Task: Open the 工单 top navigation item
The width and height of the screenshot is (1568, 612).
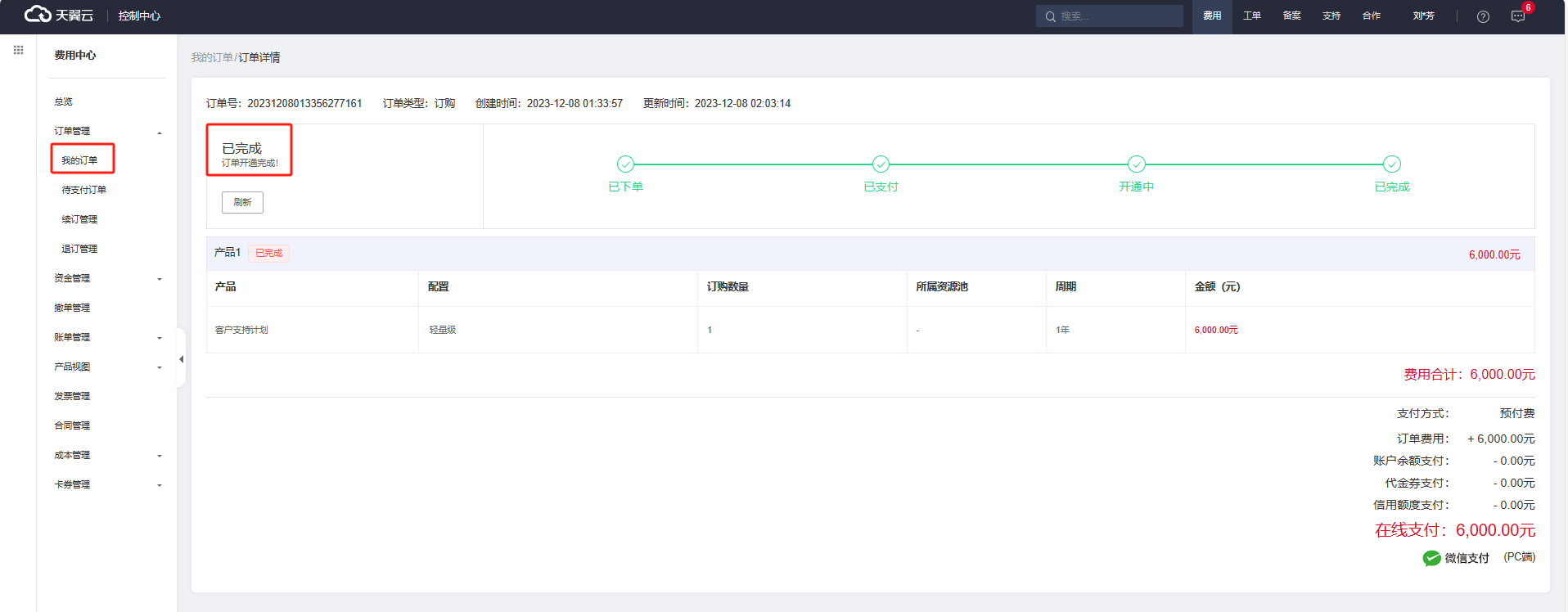Action: pyautogui.click(x=1251, y=16)
